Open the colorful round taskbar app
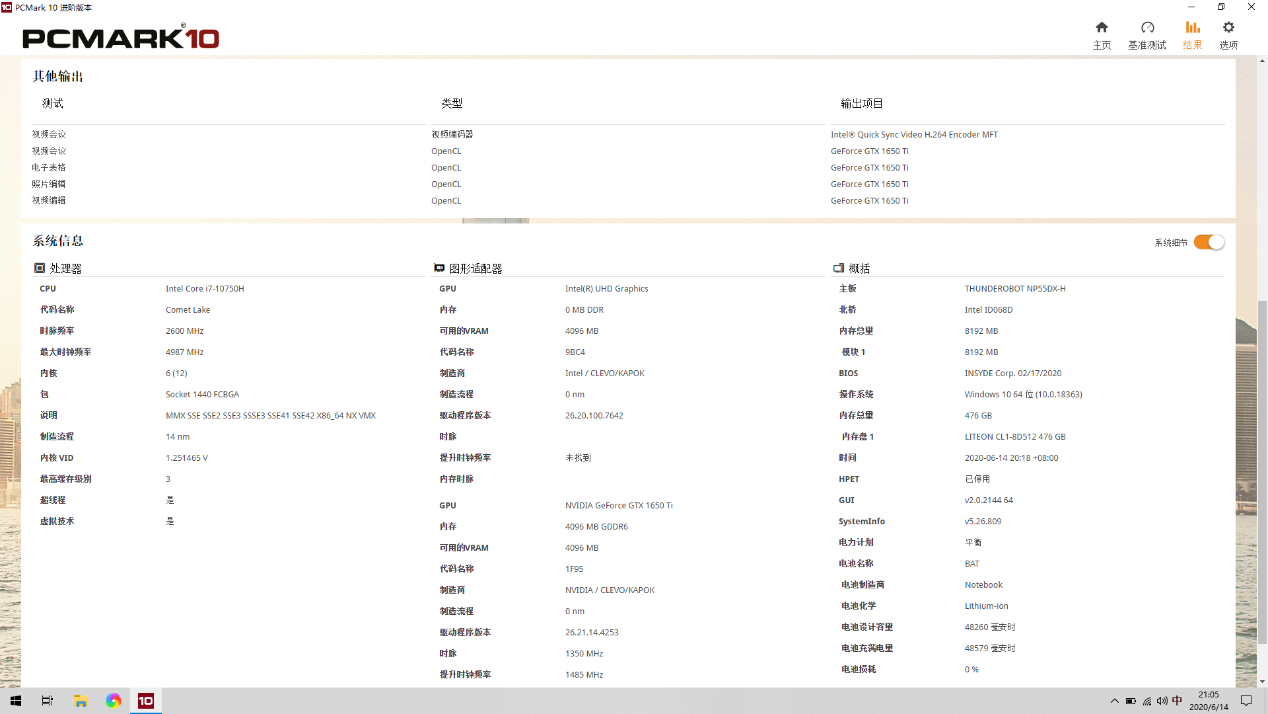The width and height of the screenshot is (1268, 714). pyautogui.click(x=113, y=700)
